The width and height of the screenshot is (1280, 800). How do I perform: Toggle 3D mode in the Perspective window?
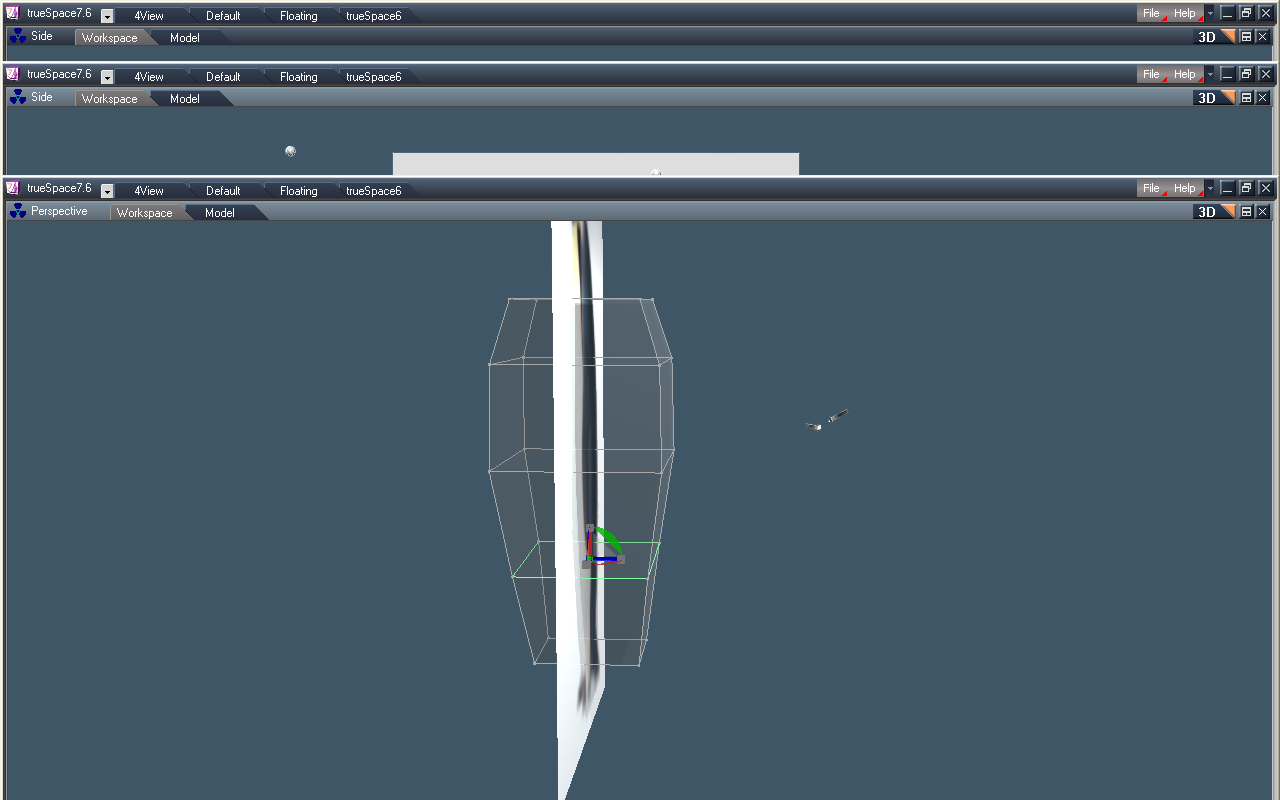(1206, 211)
